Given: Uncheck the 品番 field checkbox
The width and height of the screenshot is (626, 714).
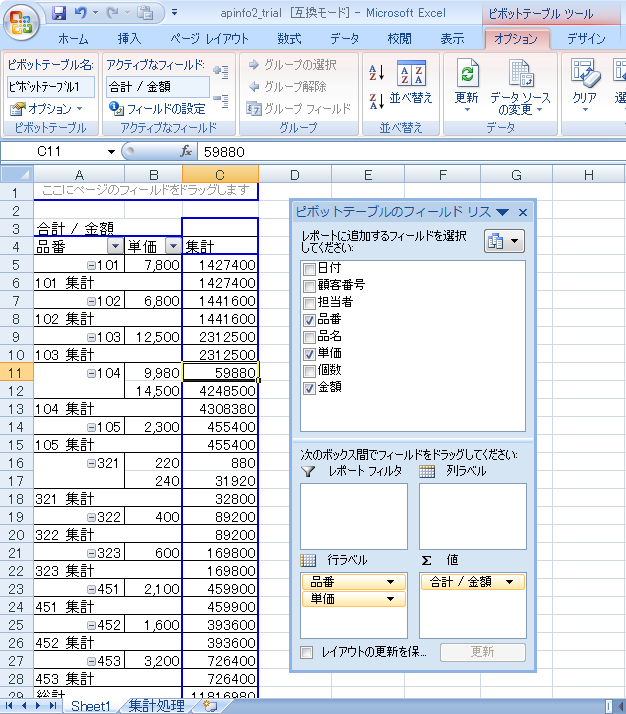Looking at the screenshot, I should click(309, 319).
